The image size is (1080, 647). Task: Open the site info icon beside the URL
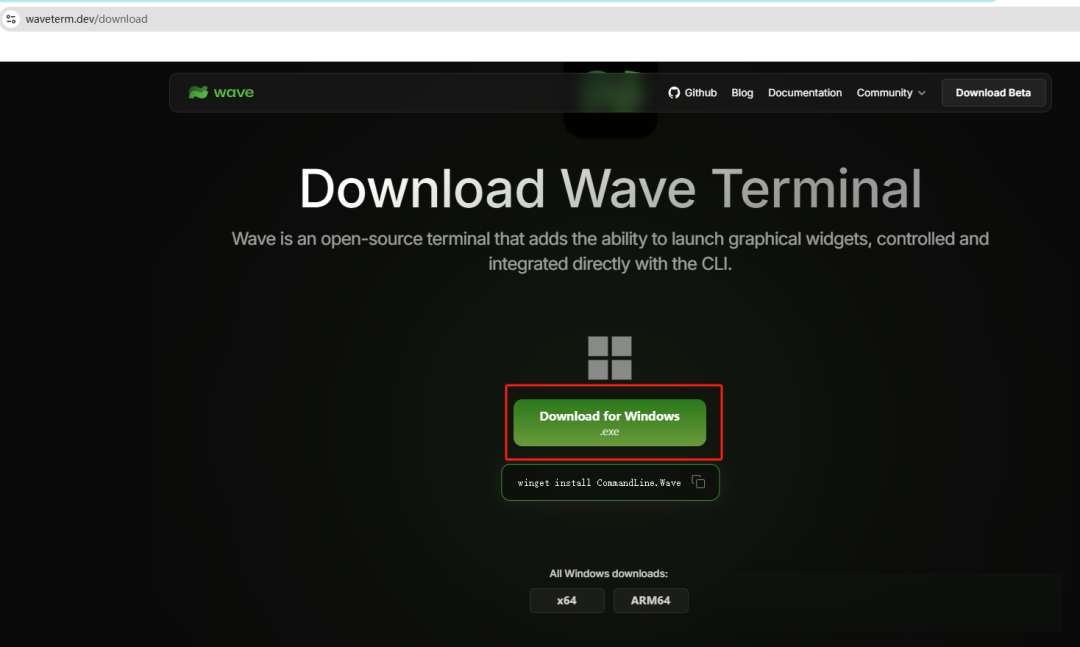point(11,19)
